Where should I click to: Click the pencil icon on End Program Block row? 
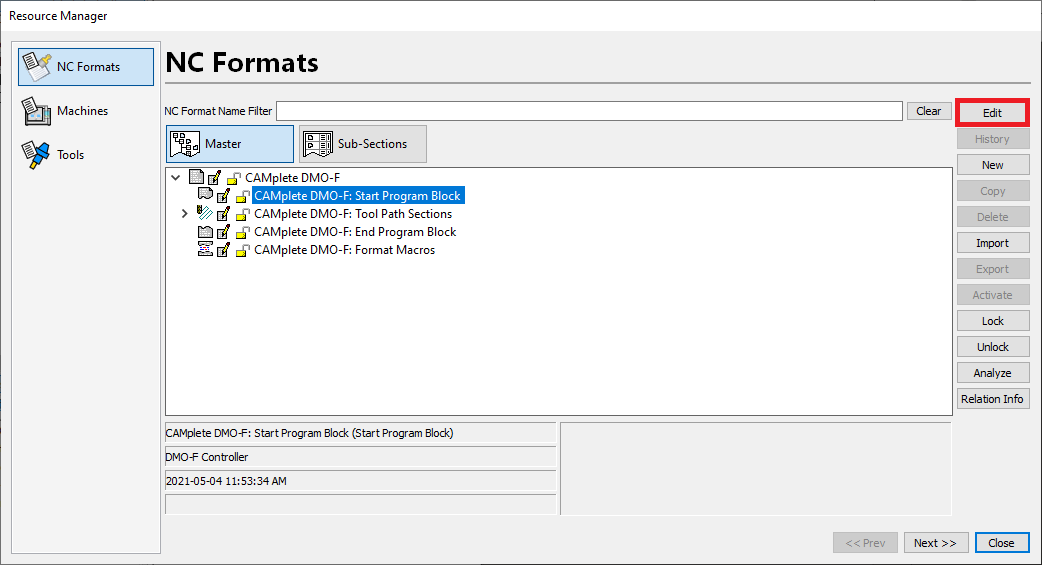(224, 232)
